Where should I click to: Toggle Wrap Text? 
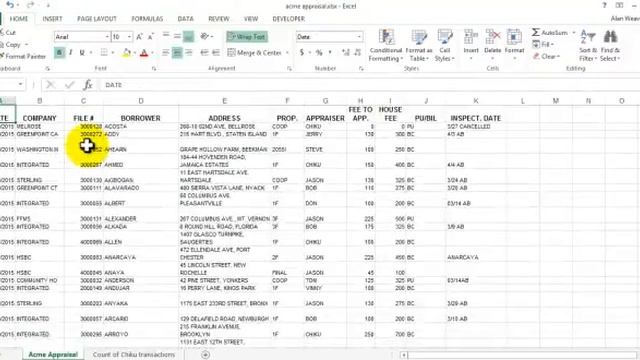click(x=247, y=37)
